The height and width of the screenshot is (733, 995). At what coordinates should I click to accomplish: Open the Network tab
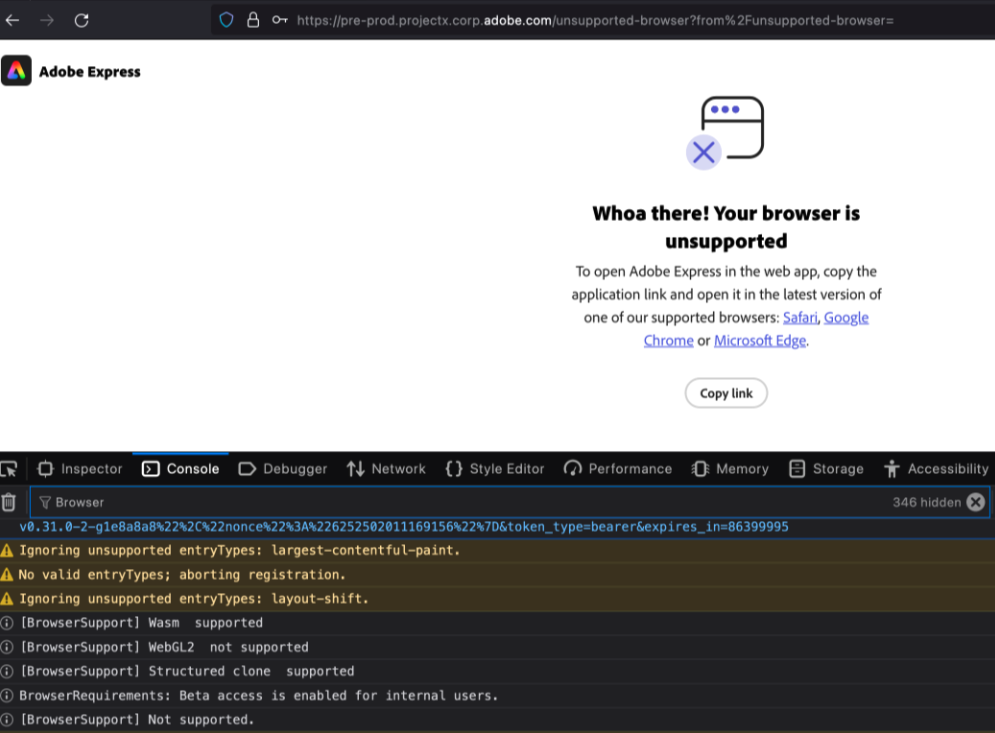click(386, 468)
